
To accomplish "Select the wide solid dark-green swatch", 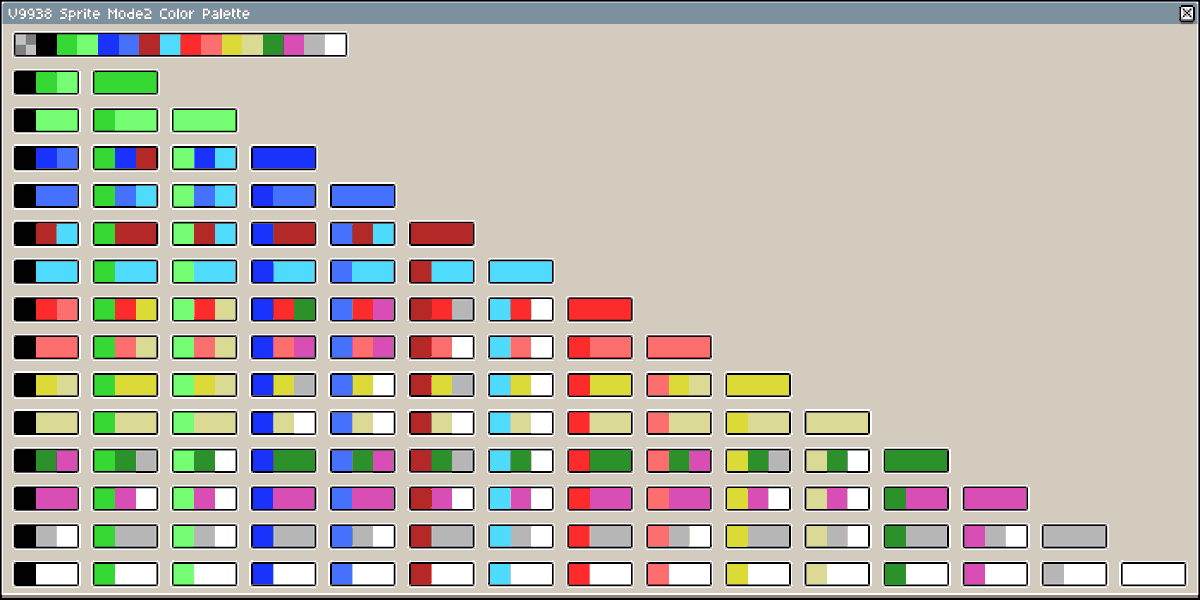I will pyautogui.click(x=915, y=462).
